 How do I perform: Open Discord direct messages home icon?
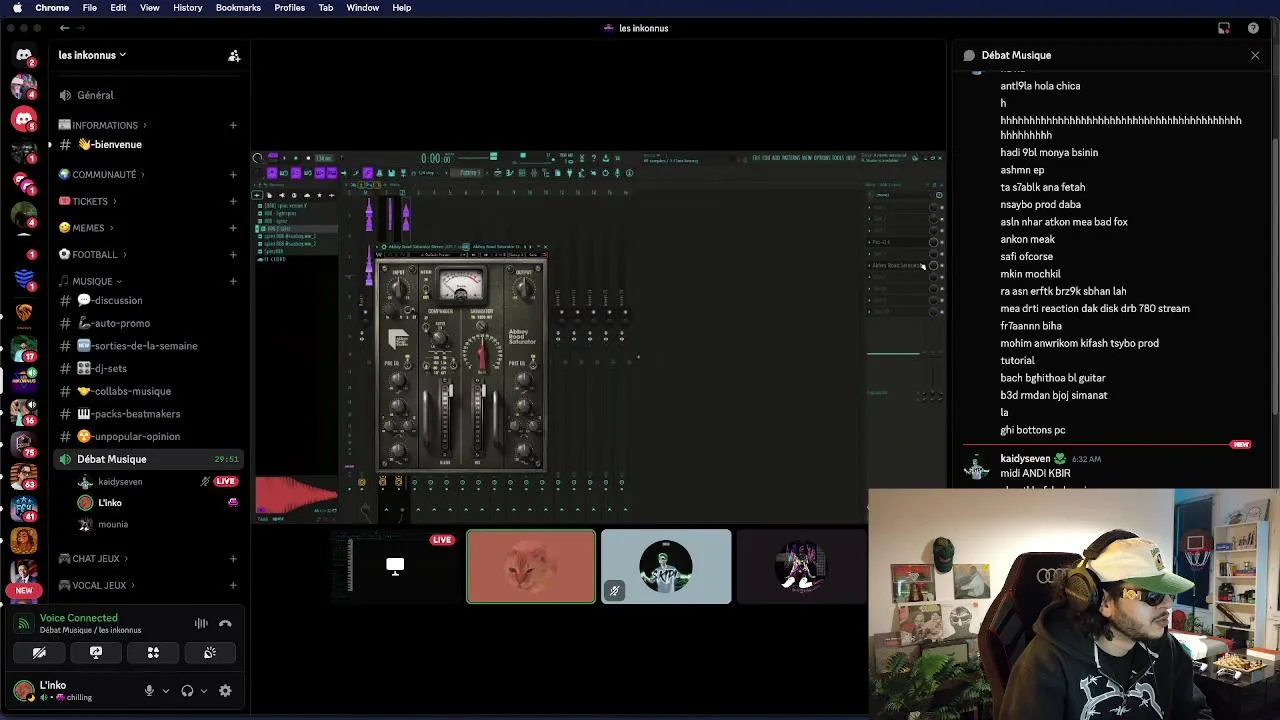tap(24, 55)
